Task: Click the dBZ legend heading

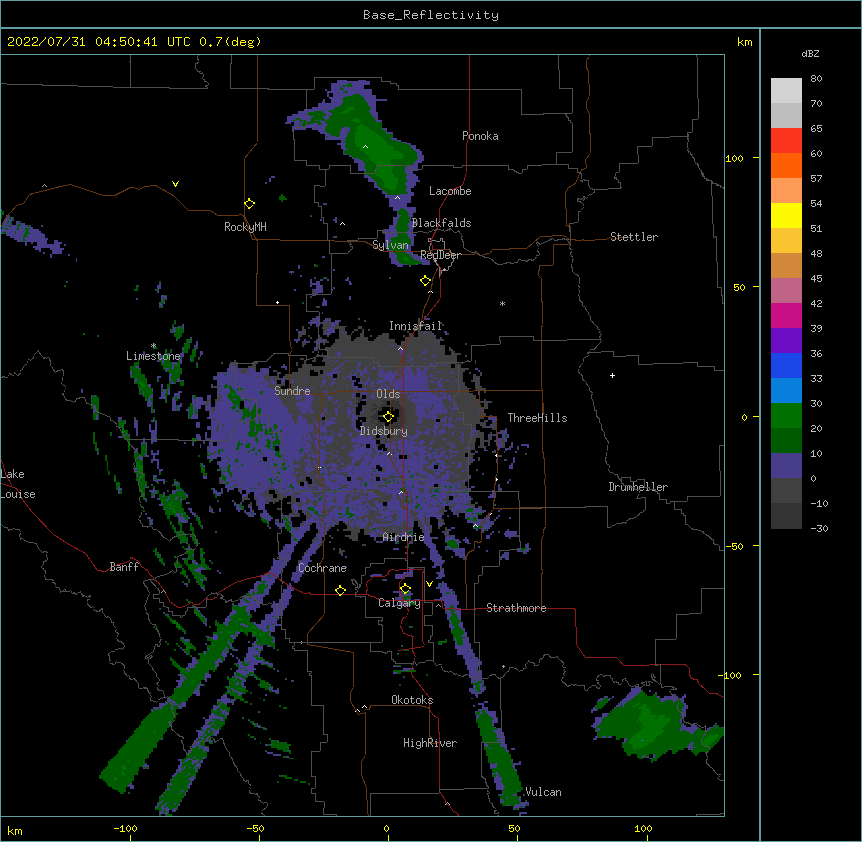Action: pyautogui.click(x=810, y=53)
